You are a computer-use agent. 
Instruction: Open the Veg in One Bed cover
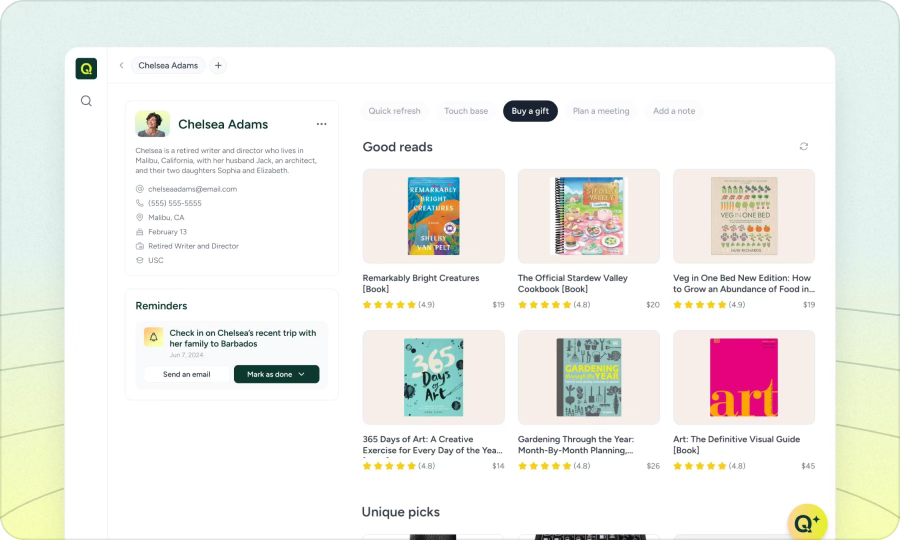pos(744,216)
